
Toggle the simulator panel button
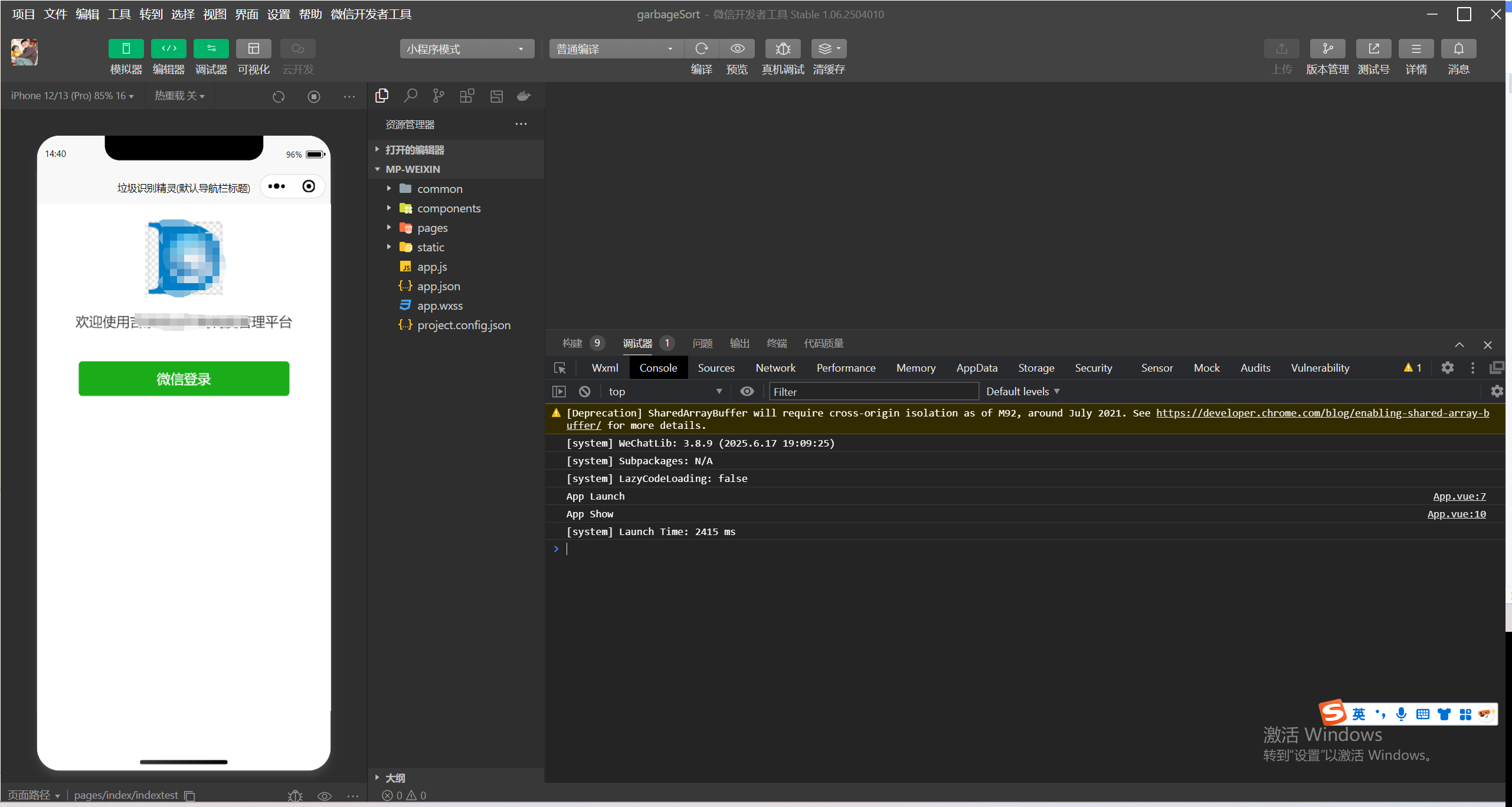126,49
